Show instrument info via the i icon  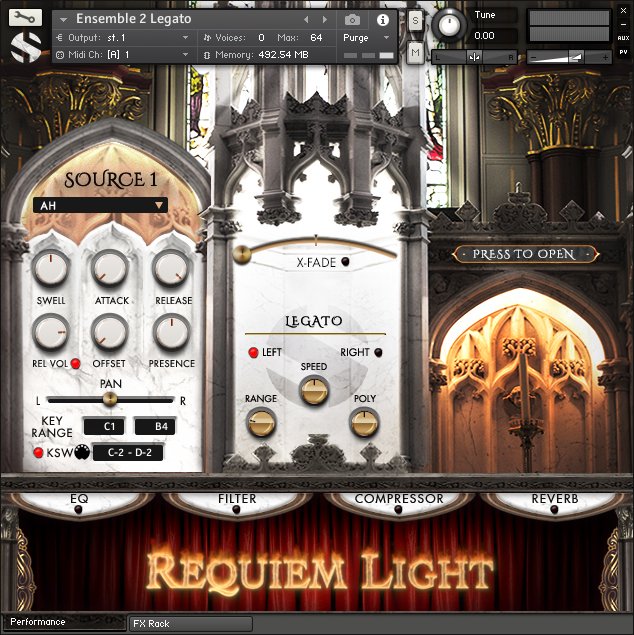pos(382,19)
